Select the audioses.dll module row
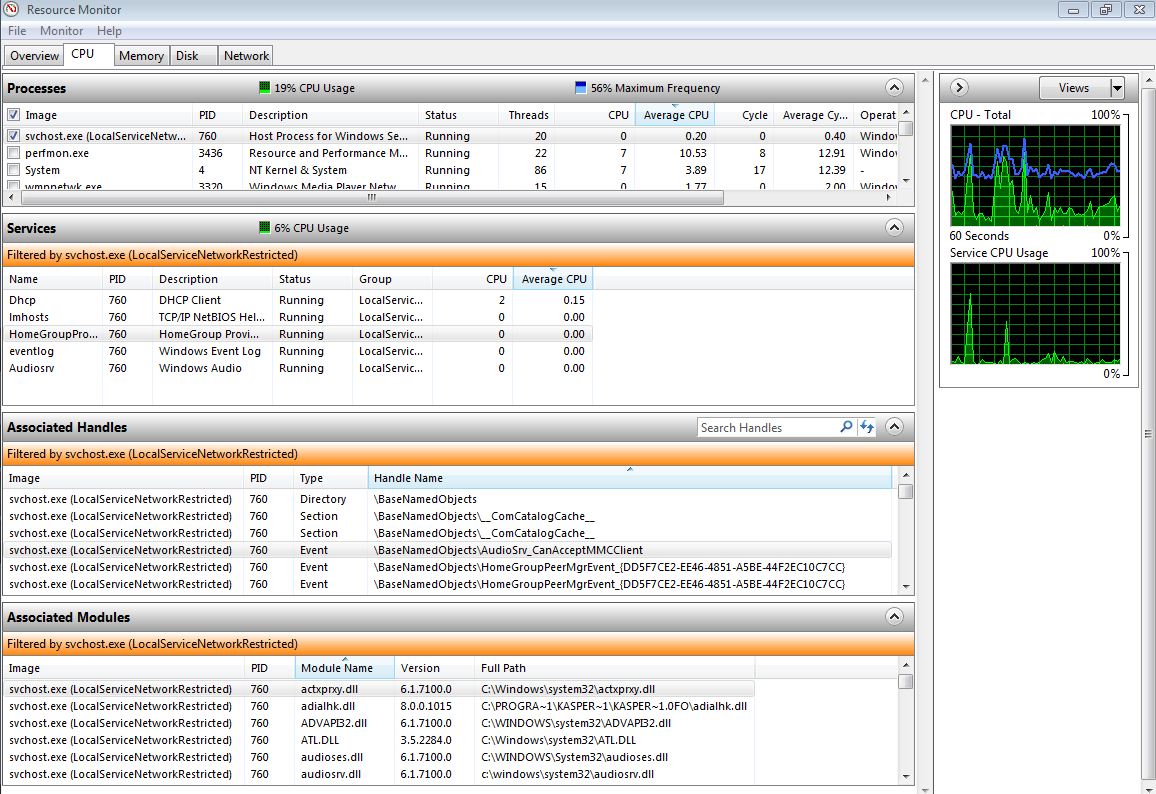The width and height of the screenshot is (1156, 794). click(x=379, y=757)
